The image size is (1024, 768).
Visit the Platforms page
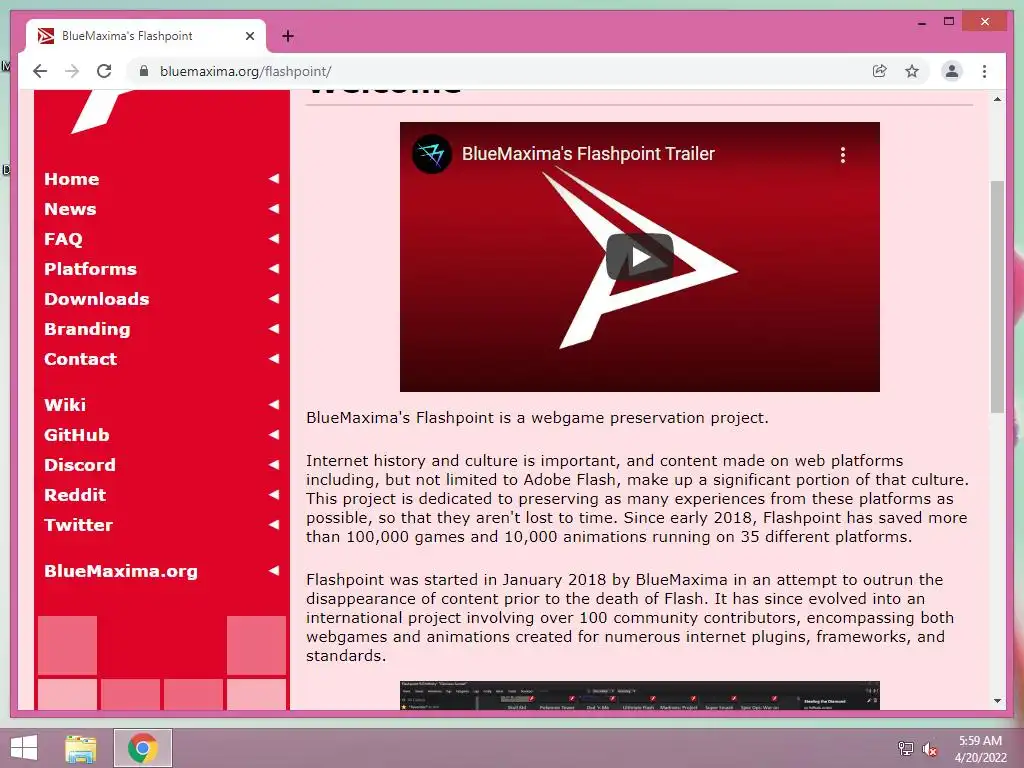tap(91, 269)
